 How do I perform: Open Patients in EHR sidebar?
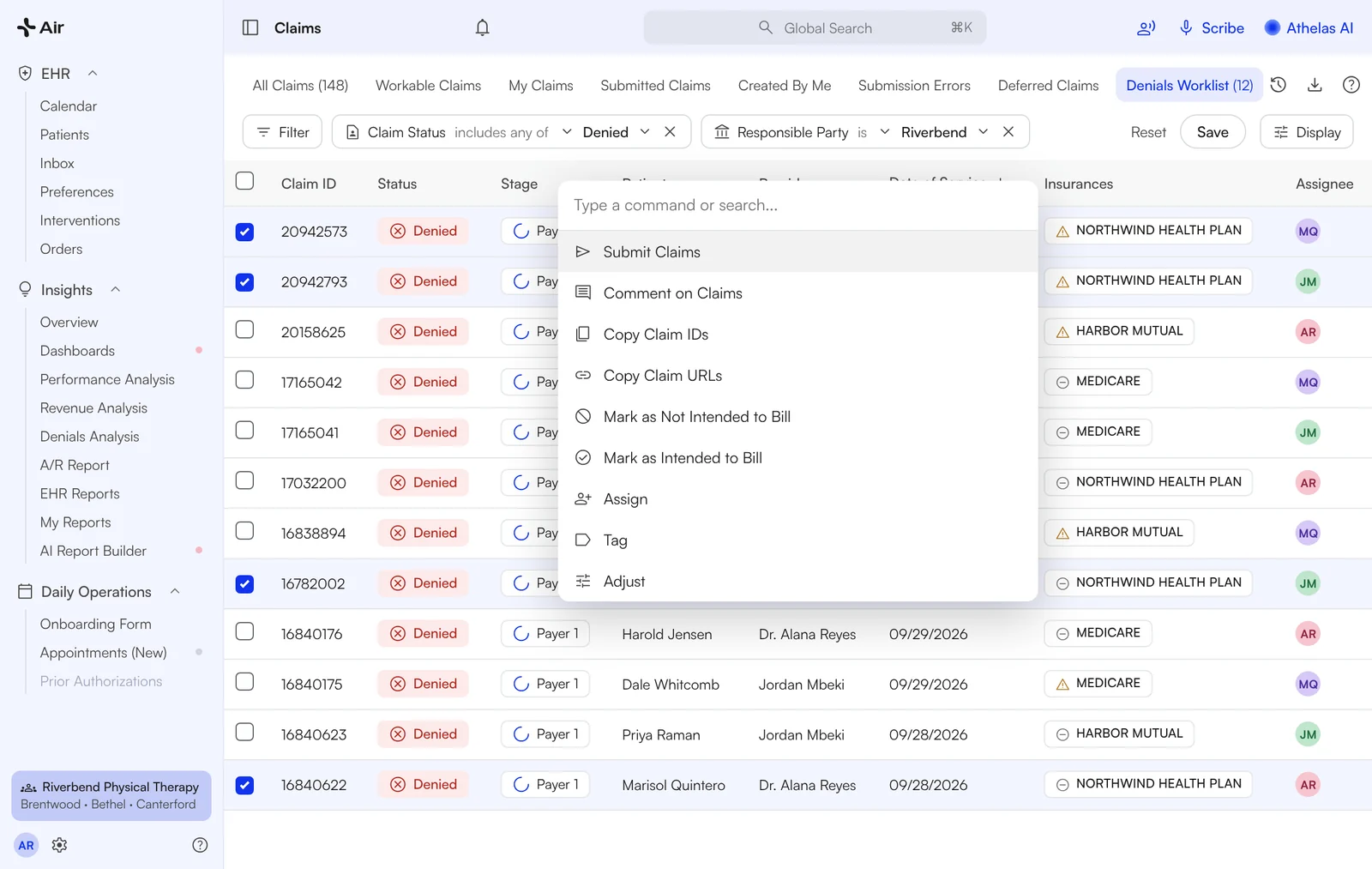64,135
